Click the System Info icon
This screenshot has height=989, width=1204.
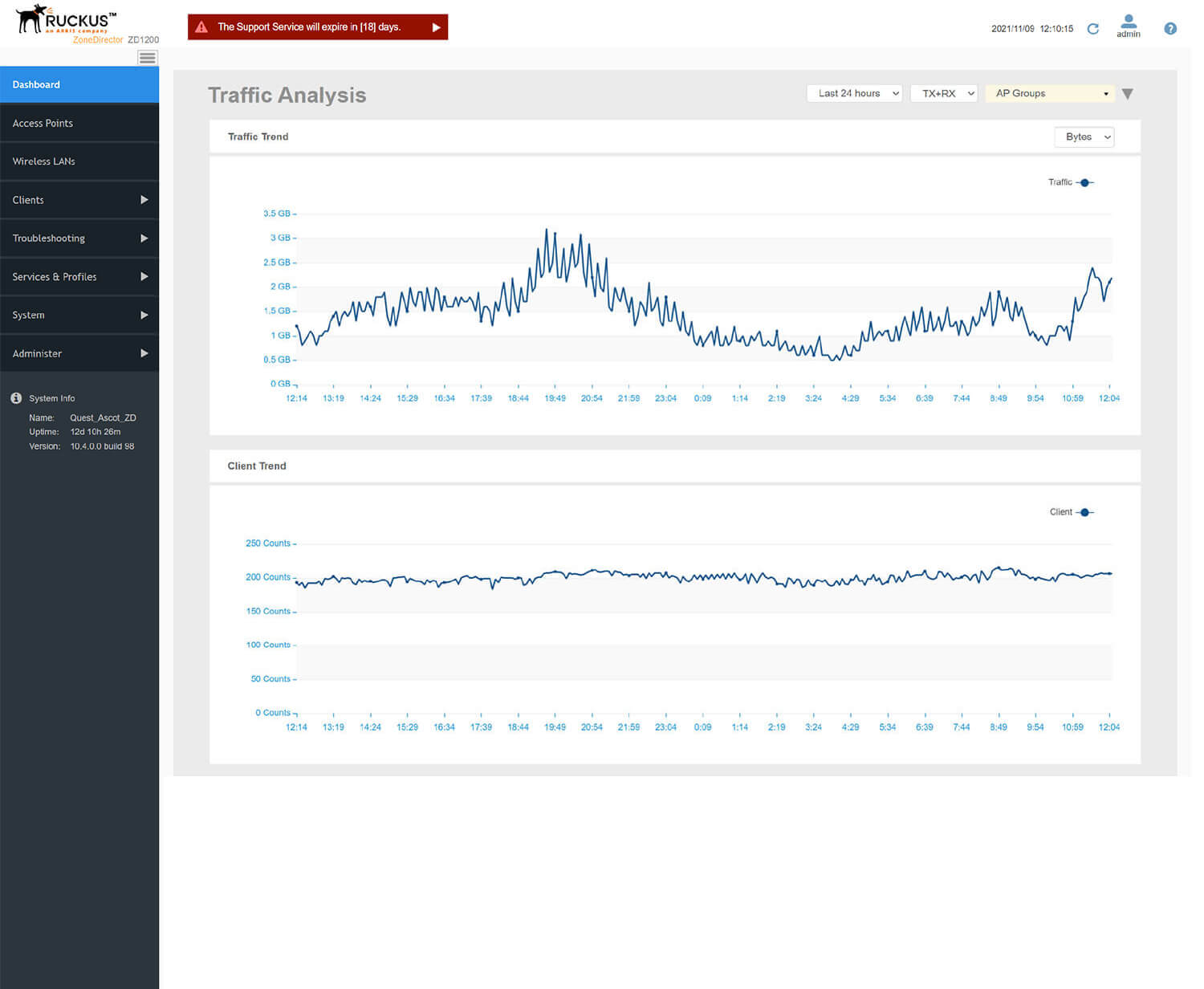(16, 398)
